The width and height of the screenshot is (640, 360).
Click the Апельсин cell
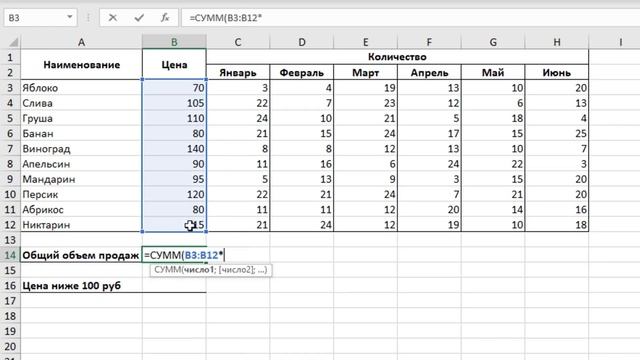pyautogui.click(x=81, y=164)
